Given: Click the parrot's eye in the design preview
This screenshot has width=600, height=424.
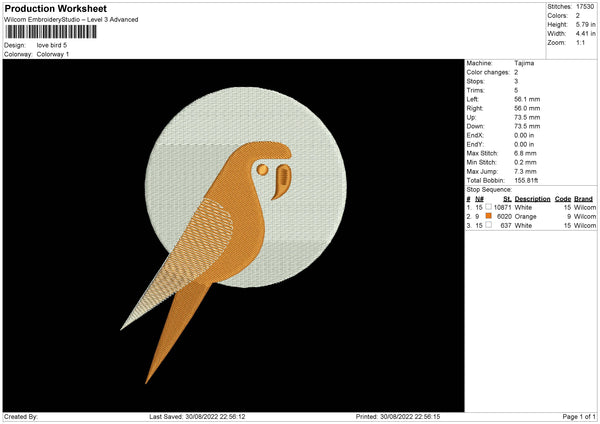Looking at the screenshot, I should (x=262, y=169).
